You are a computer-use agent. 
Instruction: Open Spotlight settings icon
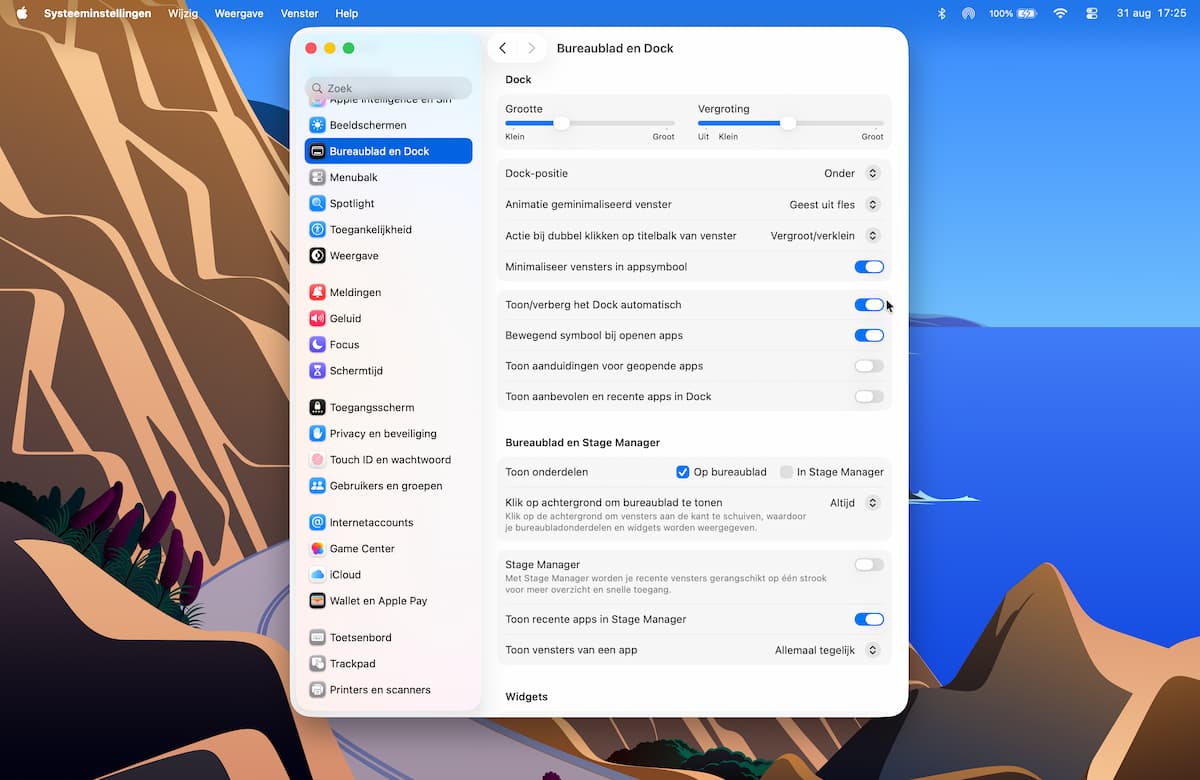tap(317, 203)
